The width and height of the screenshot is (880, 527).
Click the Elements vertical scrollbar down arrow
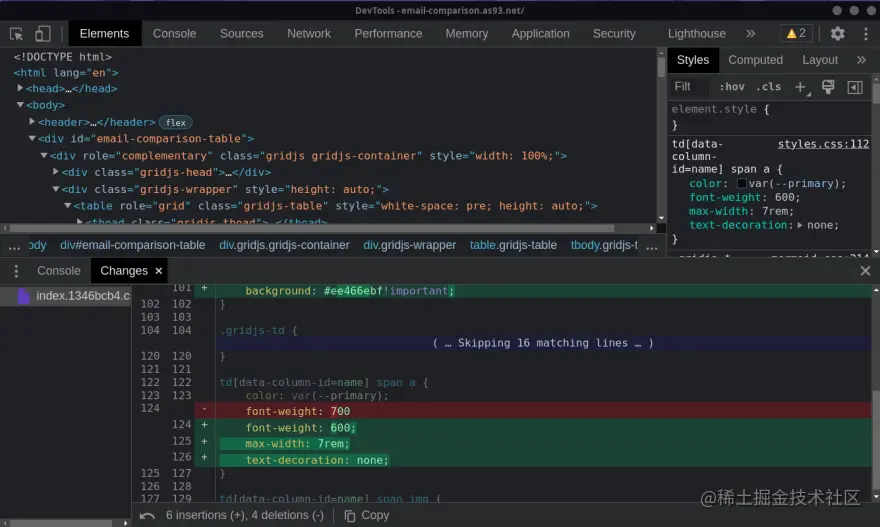pyautogui.click(x=661, y=218)
